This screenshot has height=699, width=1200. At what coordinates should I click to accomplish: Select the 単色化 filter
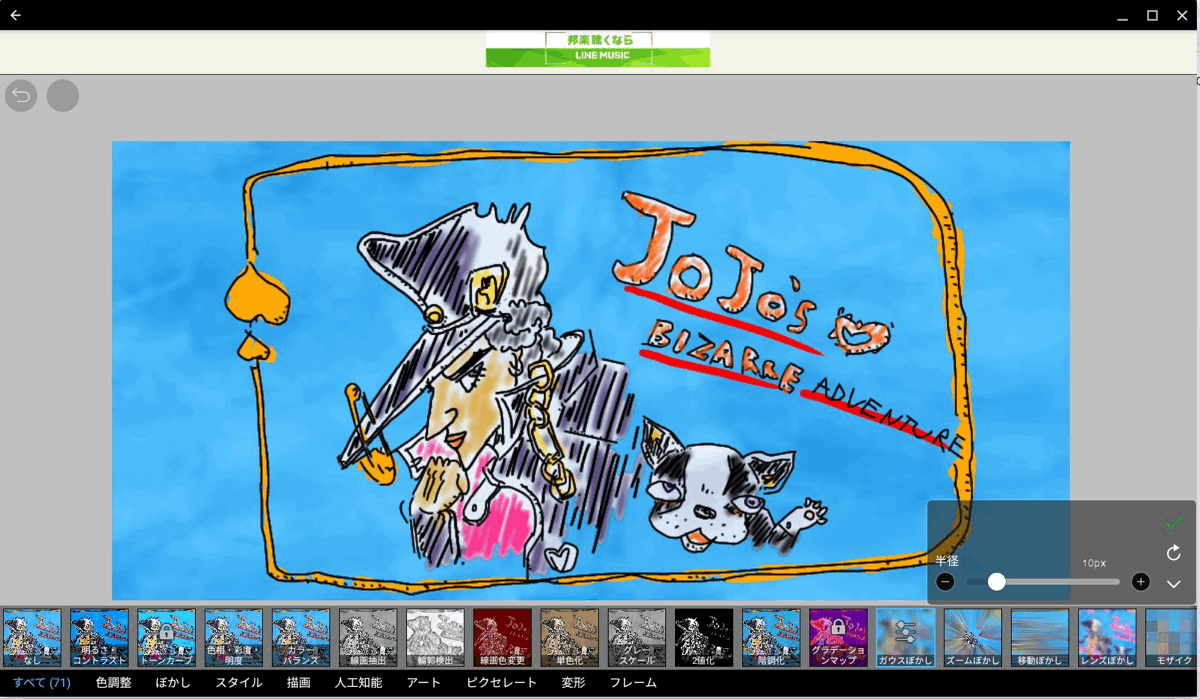click(x=569, y=638)
